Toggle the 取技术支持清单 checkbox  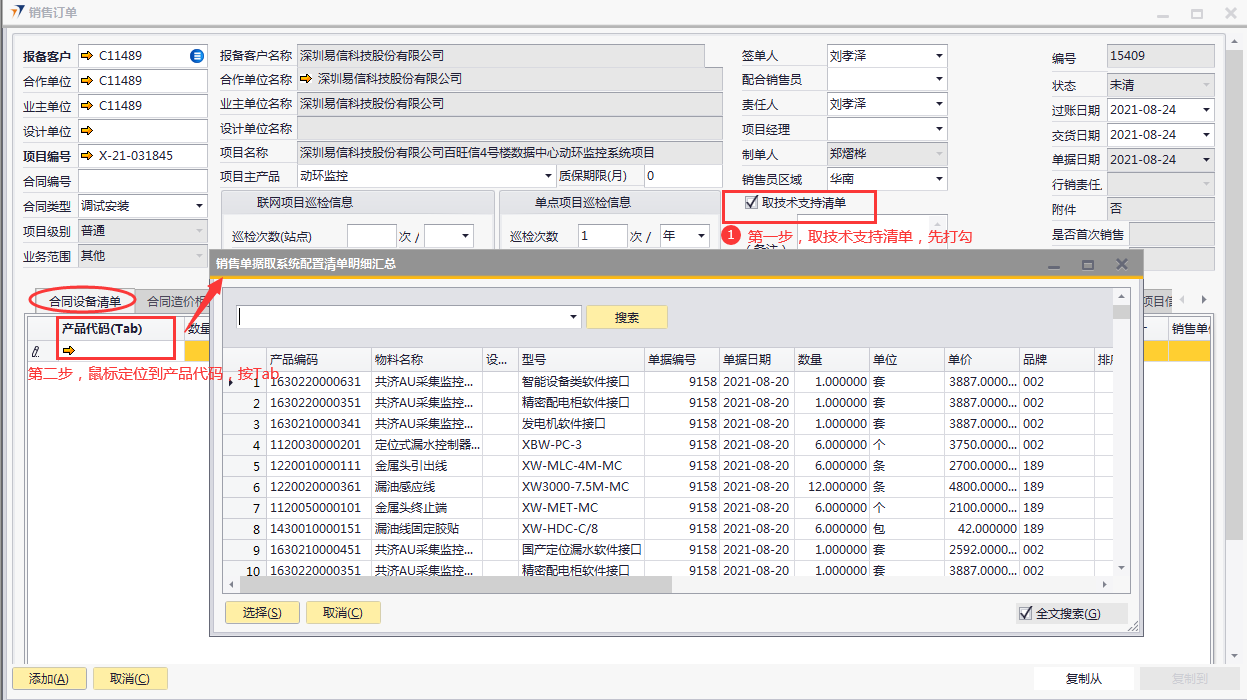pyautogui.click(x=752, y=202)
